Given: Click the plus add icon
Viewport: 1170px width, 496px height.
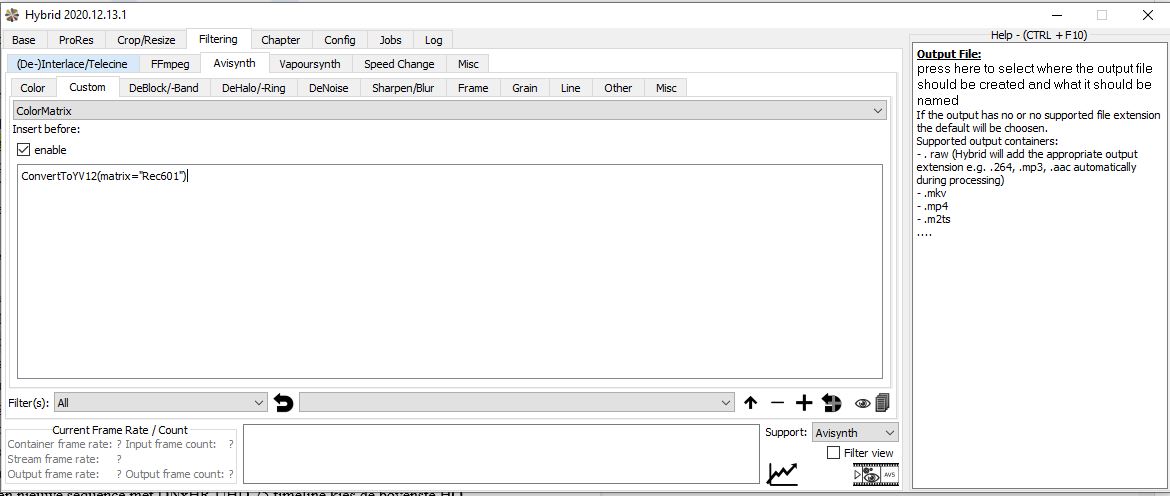Looking at the screenshot, I should [x=804, y=403].
